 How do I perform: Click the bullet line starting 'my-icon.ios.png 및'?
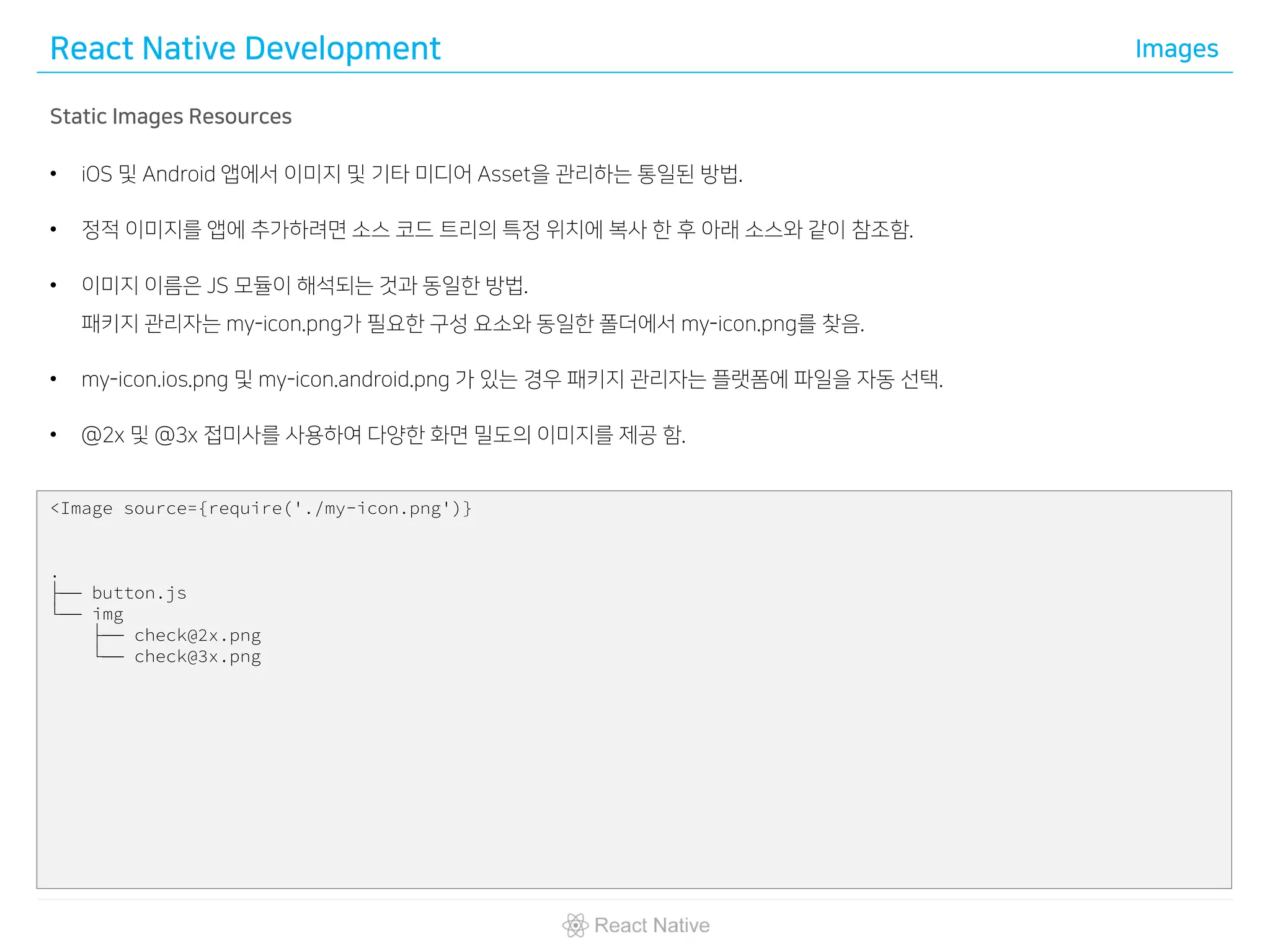(512, 379)
